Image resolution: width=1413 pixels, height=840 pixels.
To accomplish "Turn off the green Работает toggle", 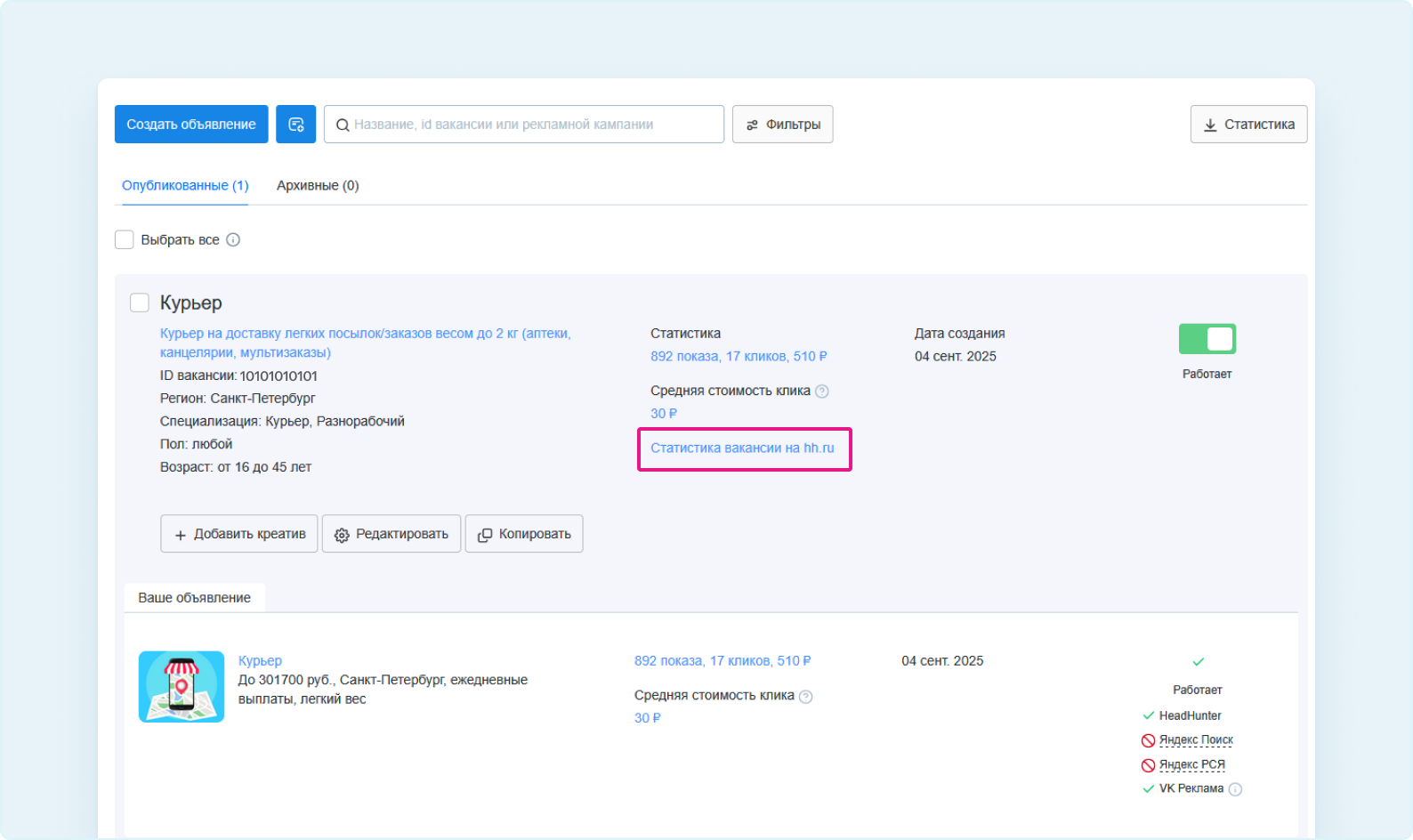I will 1207,339.
